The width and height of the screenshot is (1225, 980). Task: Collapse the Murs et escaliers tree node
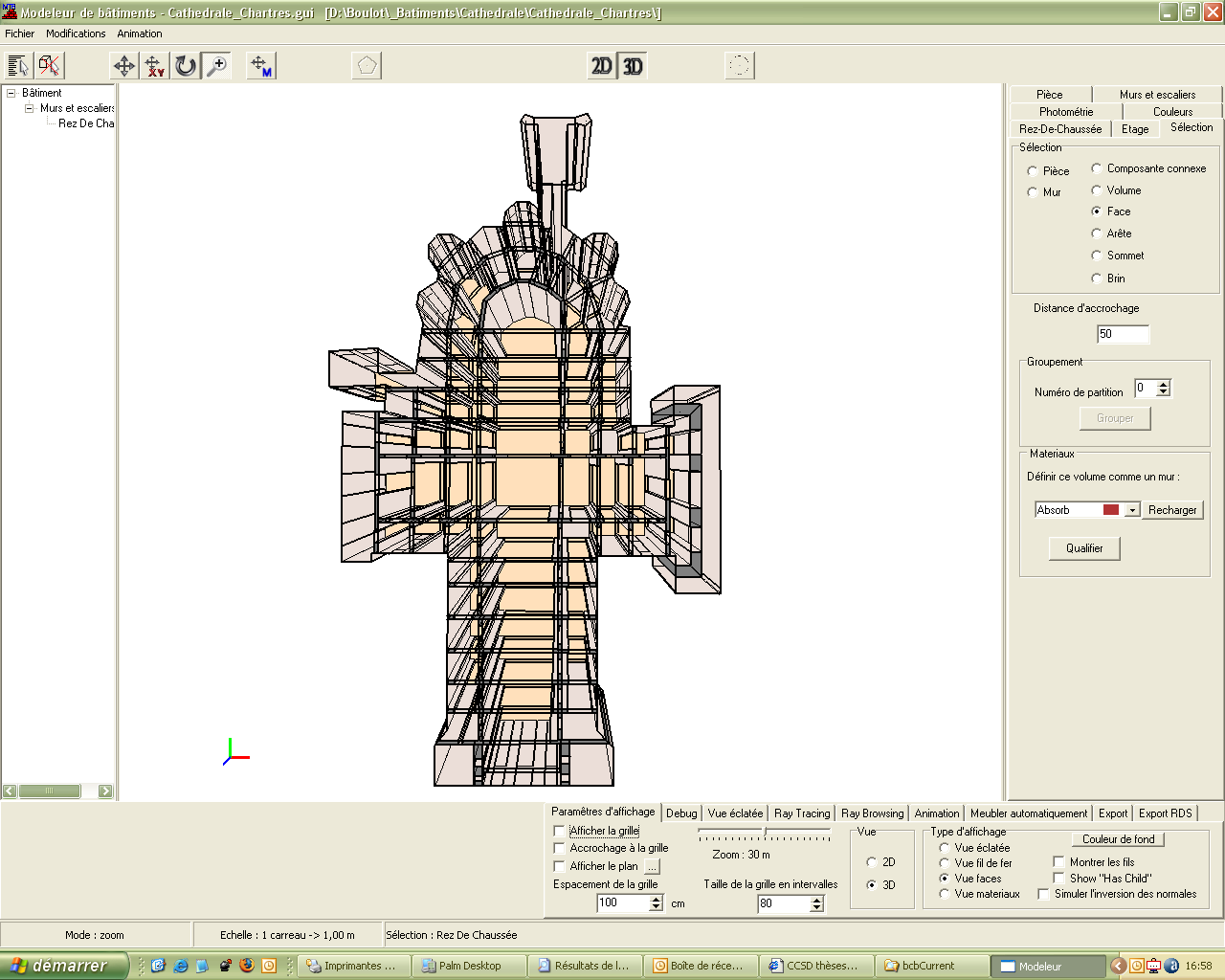tap(29, 108)
